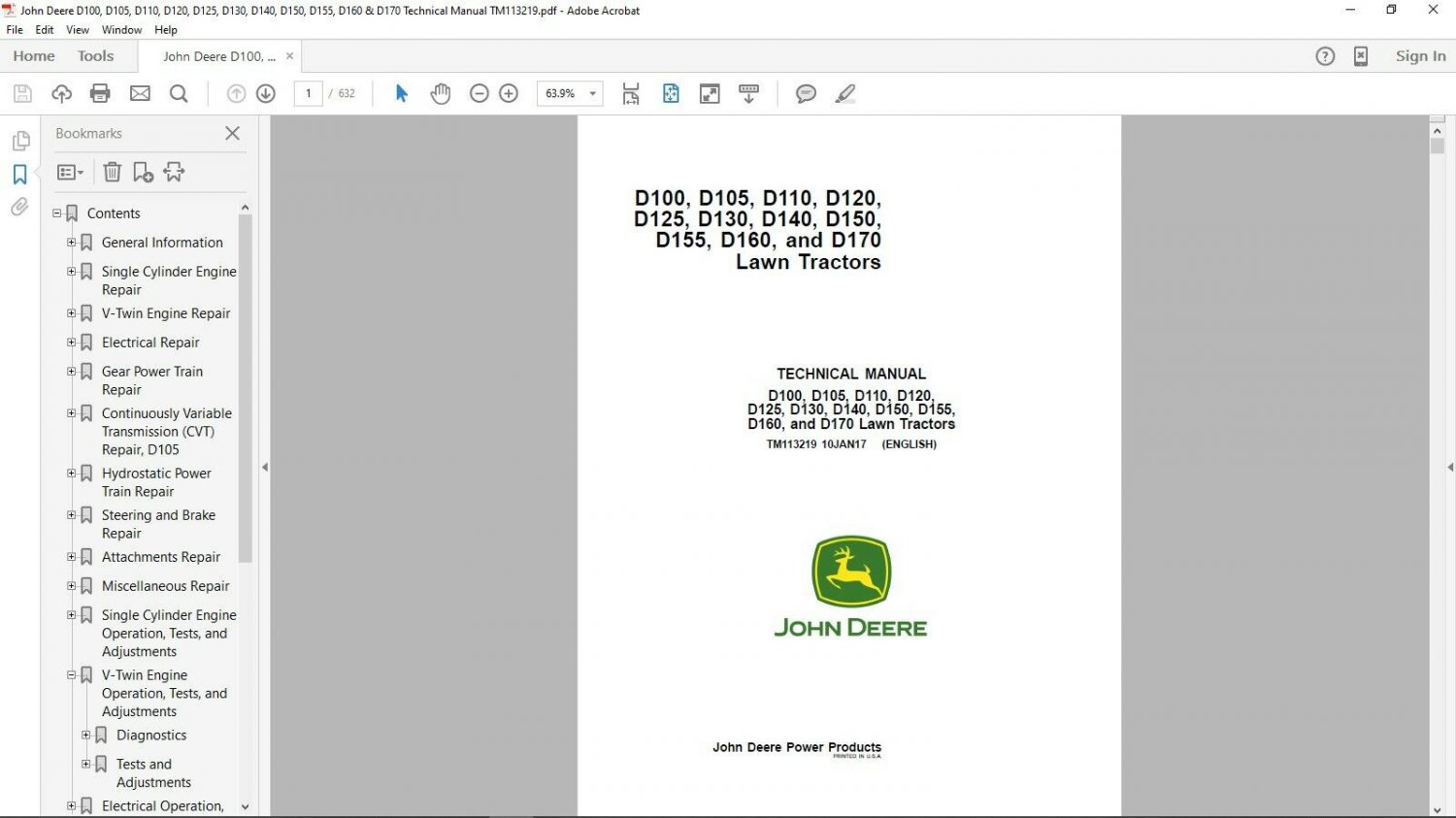Viewport: 1456px width, 818px height.
Task: Open the zoom level 63.9% dropdown
Action: pos(592,93)
